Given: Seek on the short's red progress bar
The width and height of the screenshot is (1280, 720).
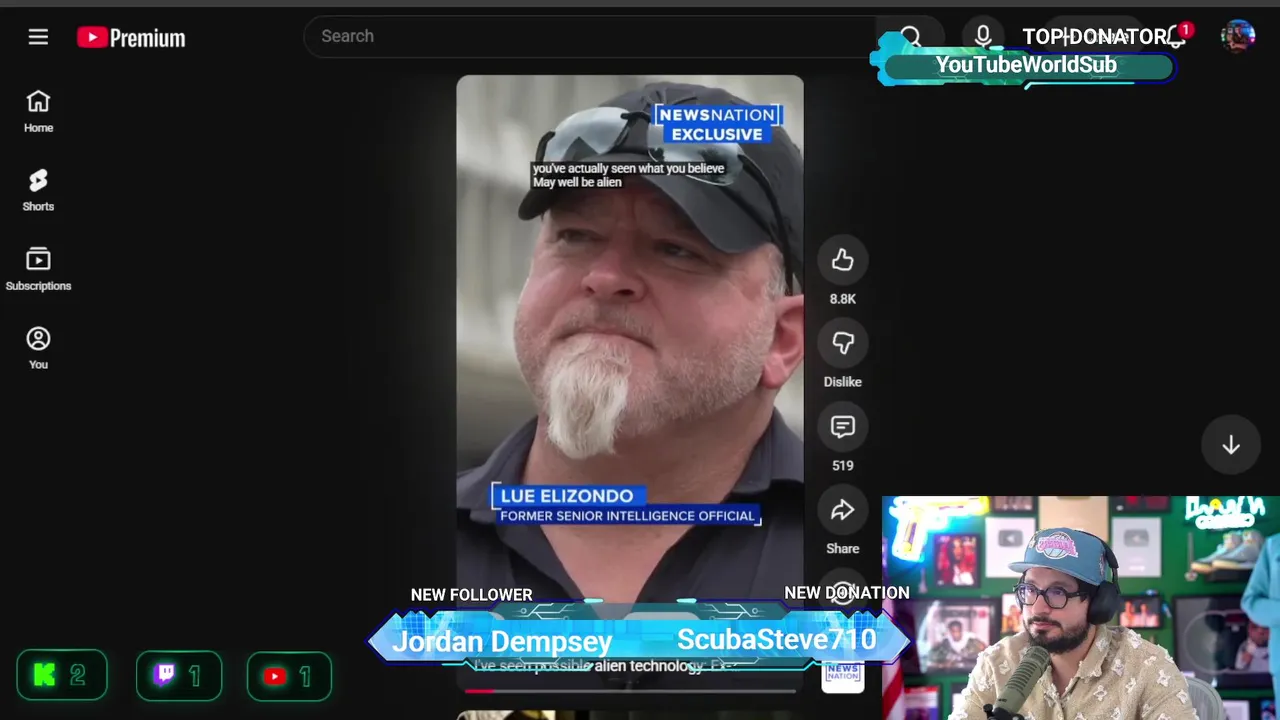Looking at the screenshot, I should click(x=630, y=690).
